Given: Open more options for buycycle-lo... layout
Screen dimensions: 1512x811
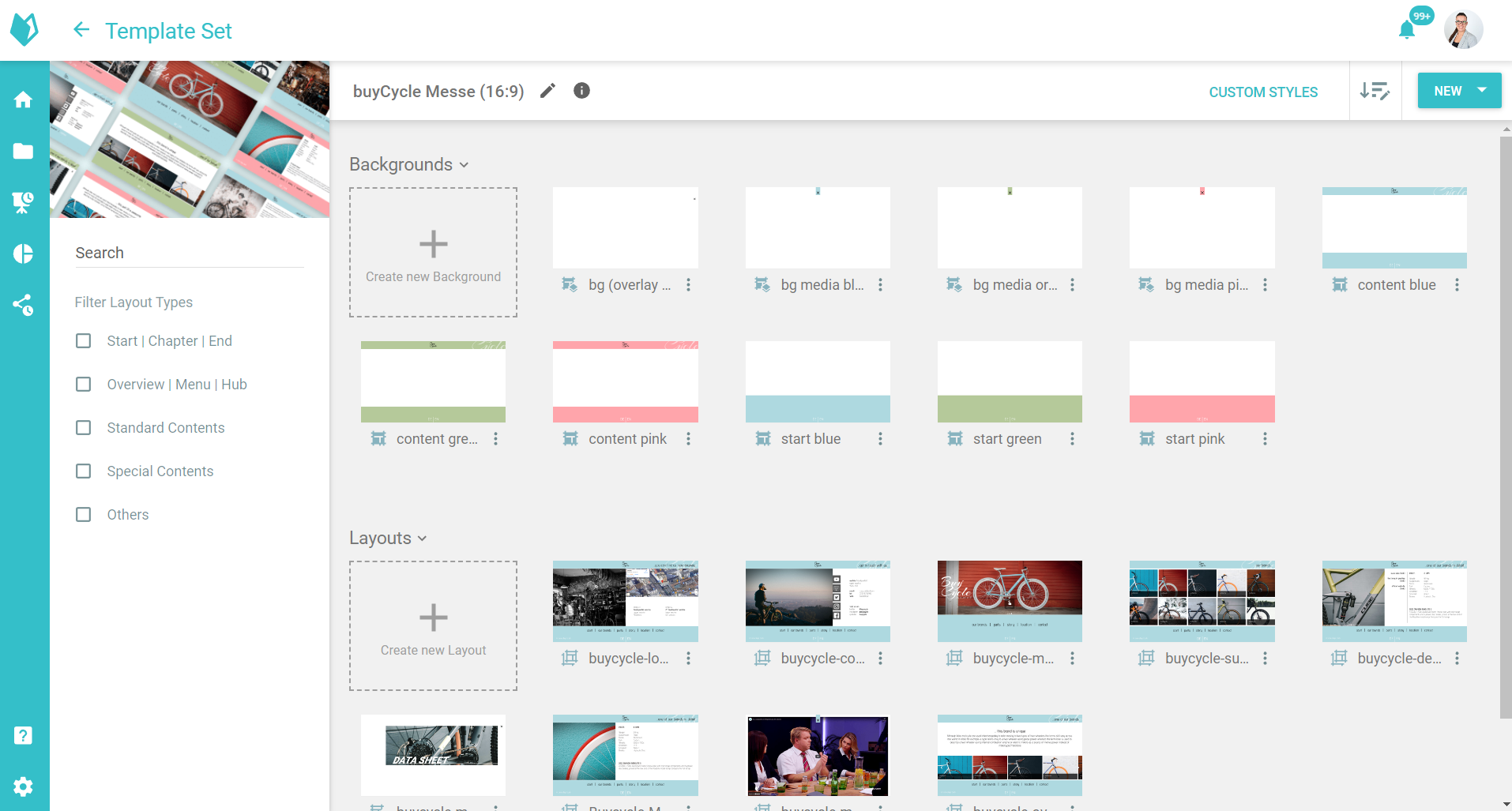Looking at the screenshot, I should pyautogui.click(x=688, y=659).
